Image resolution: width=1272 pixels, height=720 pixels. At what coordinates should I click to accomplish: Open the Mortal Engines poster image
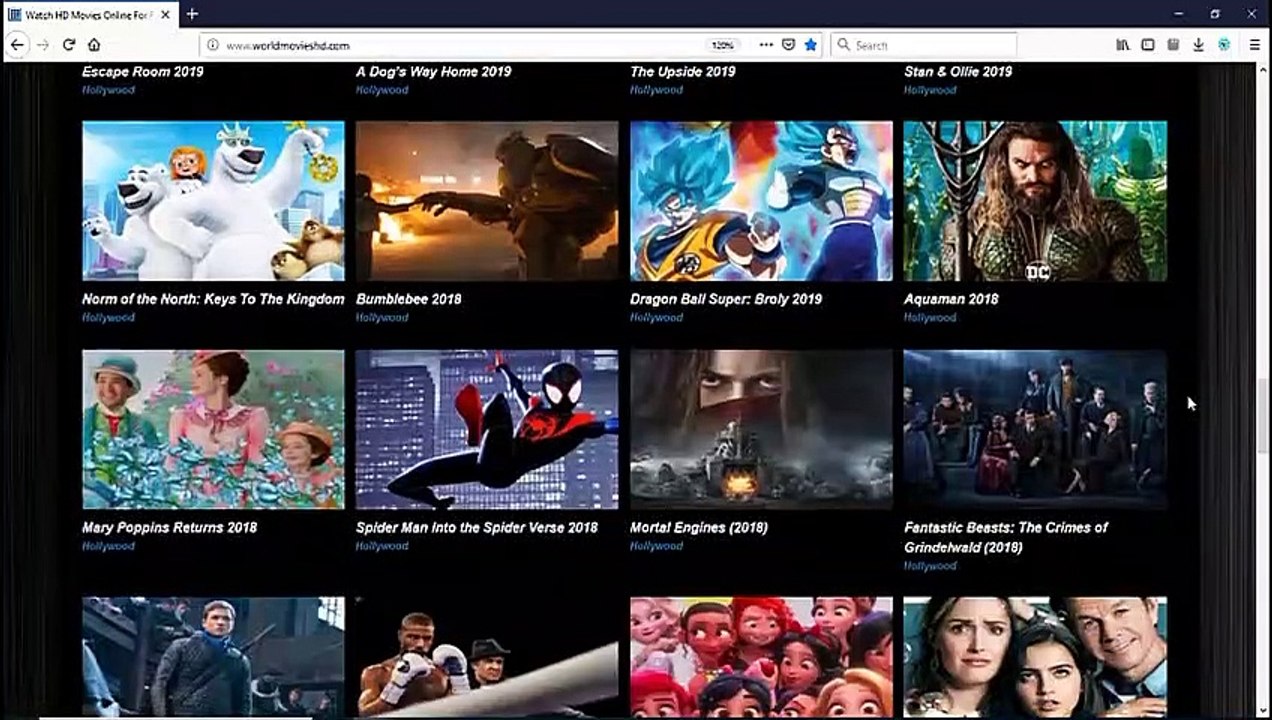(x=761, y=429)
